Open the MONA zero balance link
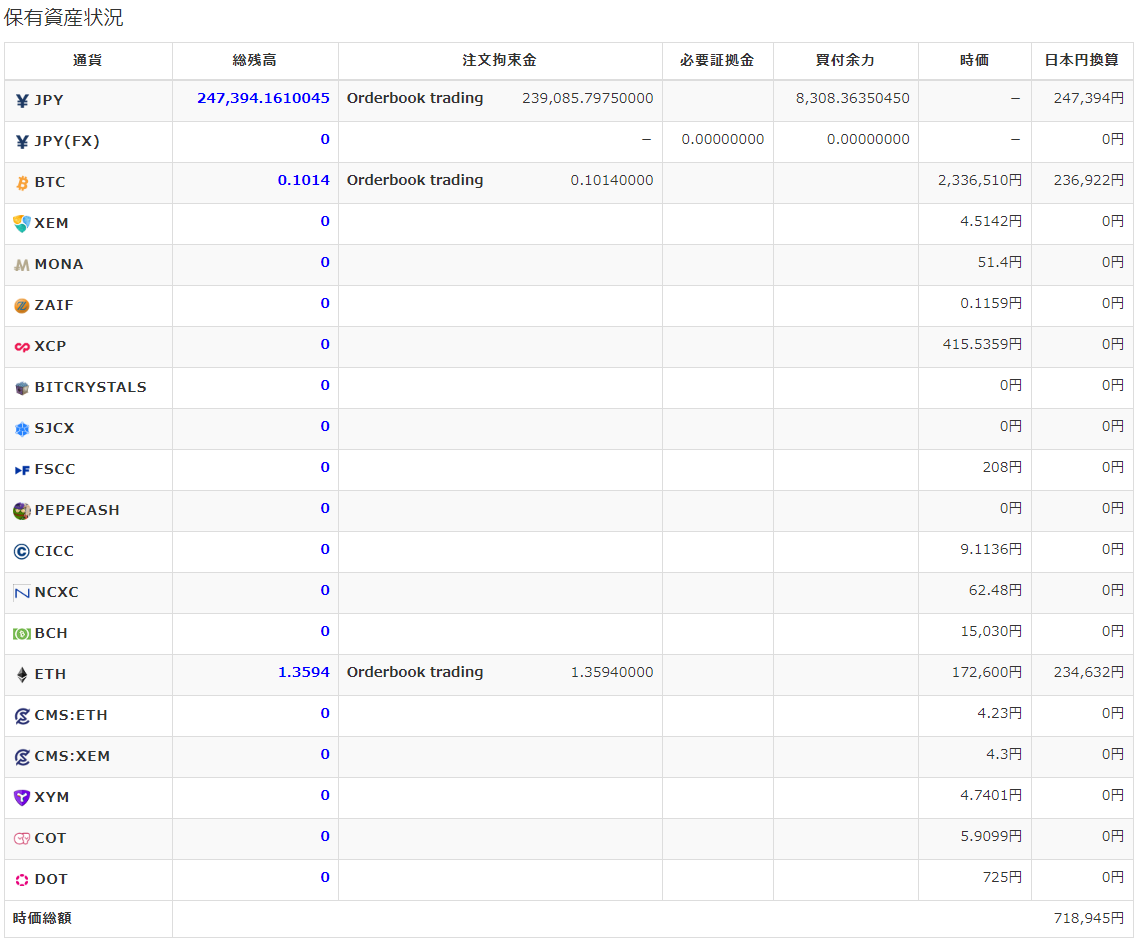The height and width of the screenshot is (939, 1142). pyautogui.click(x=325, y=262)
